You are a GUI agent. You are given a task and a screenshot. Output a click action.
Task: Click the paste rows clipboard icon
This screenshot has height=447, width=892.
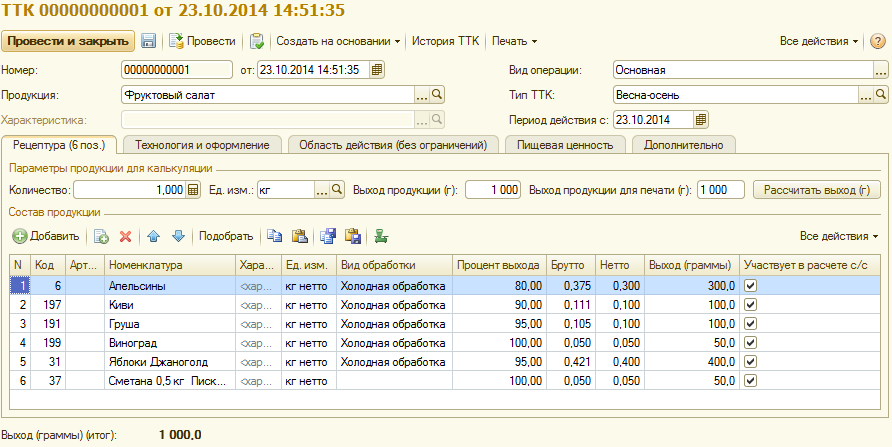pos(300,237)
